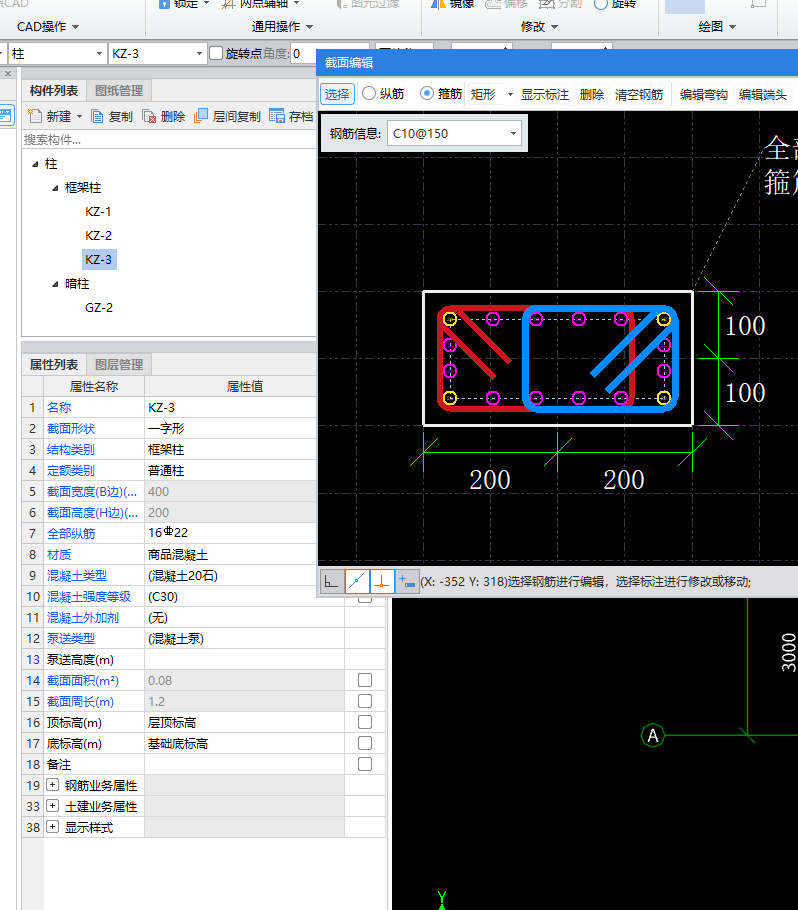Screen dimensions: 798x910
Task: Open the 矩形 stirrup shape dropdown
Action: pyautogui.click(x=510, y=94)
